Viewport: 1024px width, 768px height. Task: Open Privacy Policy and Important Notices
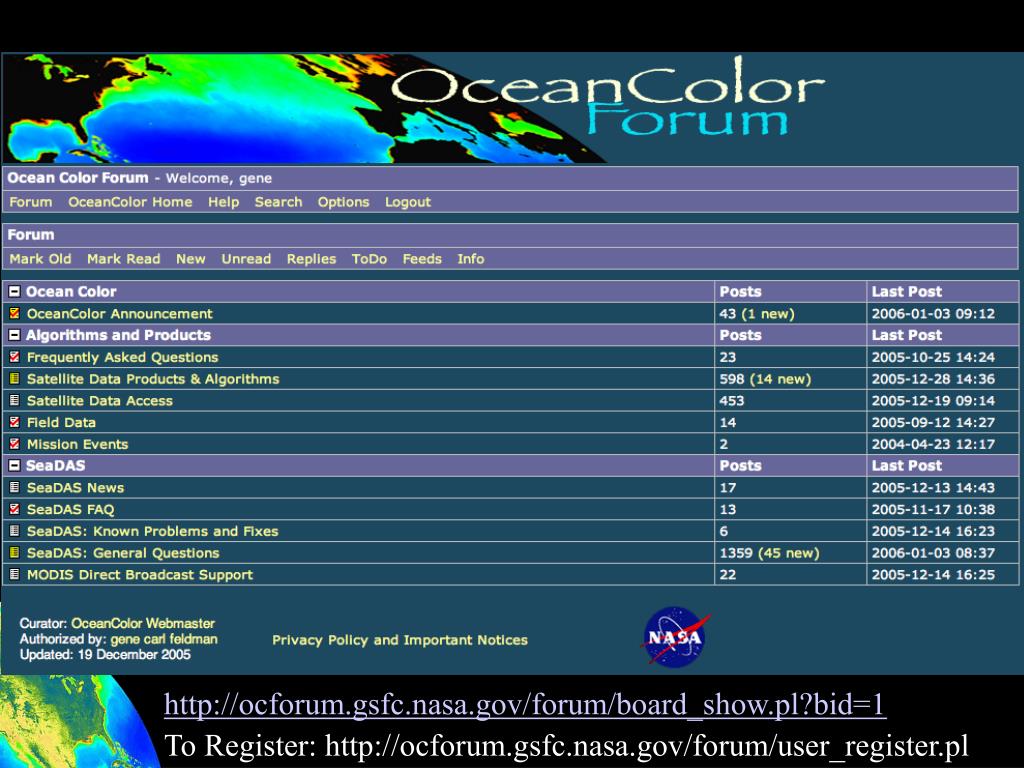point(400,640)
